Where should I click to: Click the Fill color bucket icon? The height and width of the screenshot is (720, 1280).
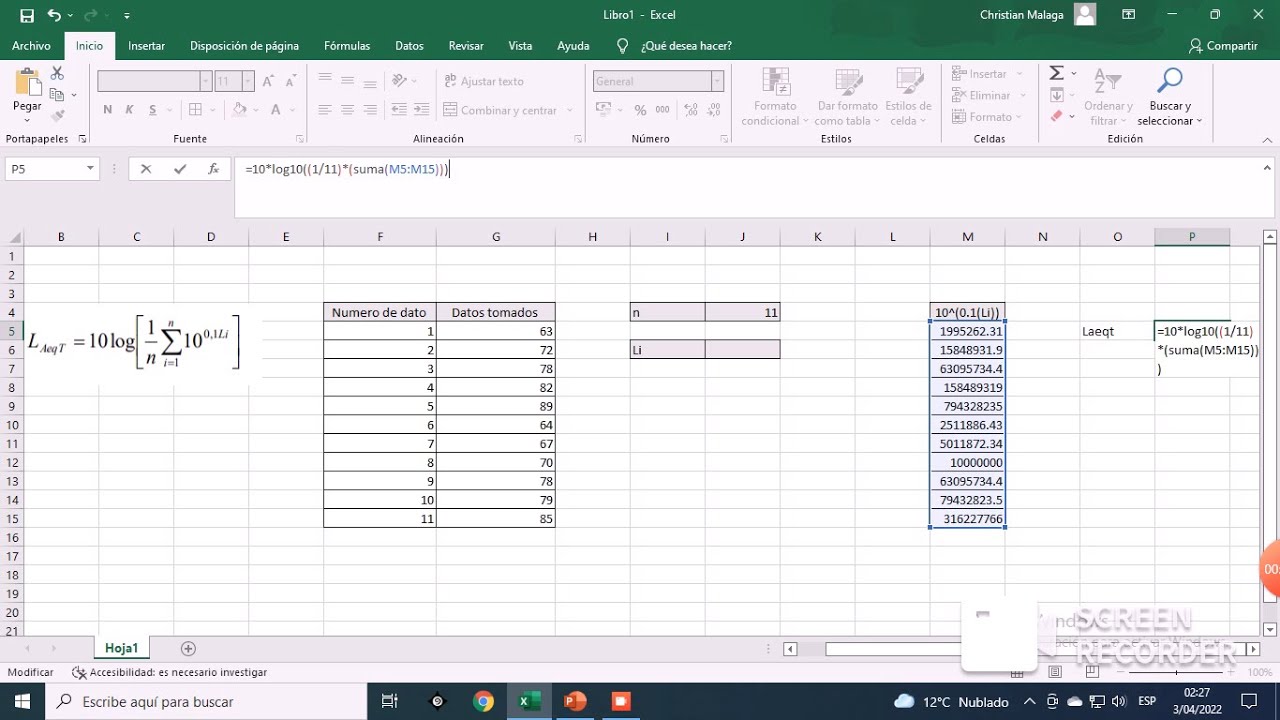click(240, 110)
